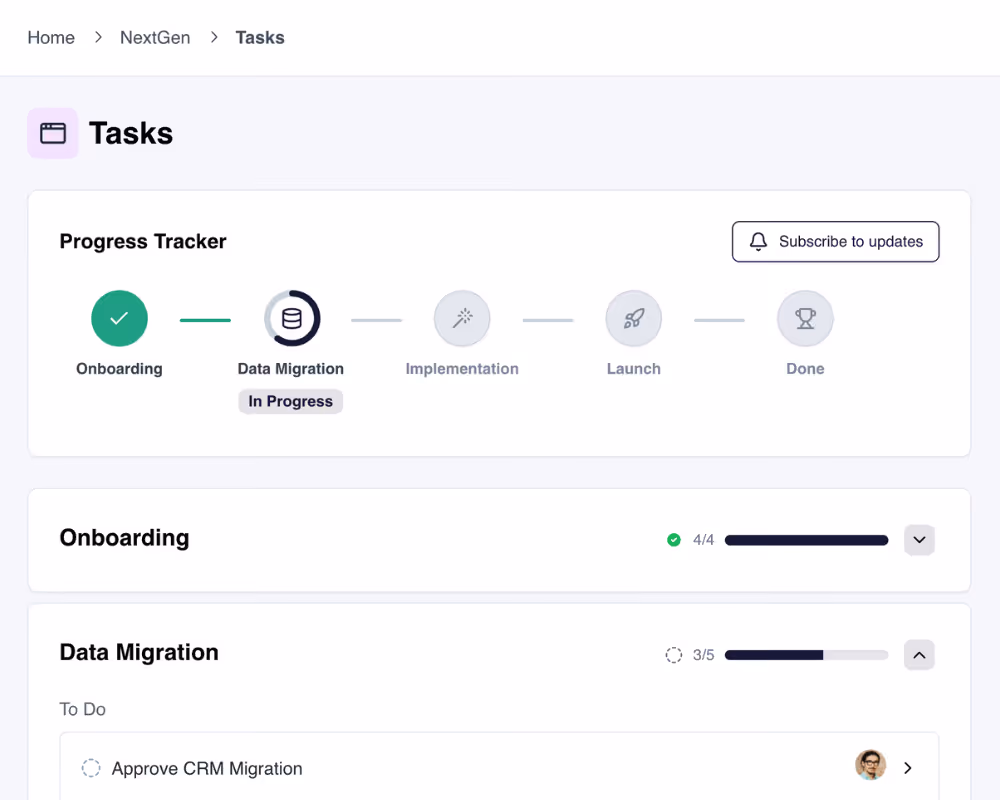Image resolution: width=1000 pixels, height=800 pixels.
Task: Go to Home breadcrumb
Action: point(51,38)
